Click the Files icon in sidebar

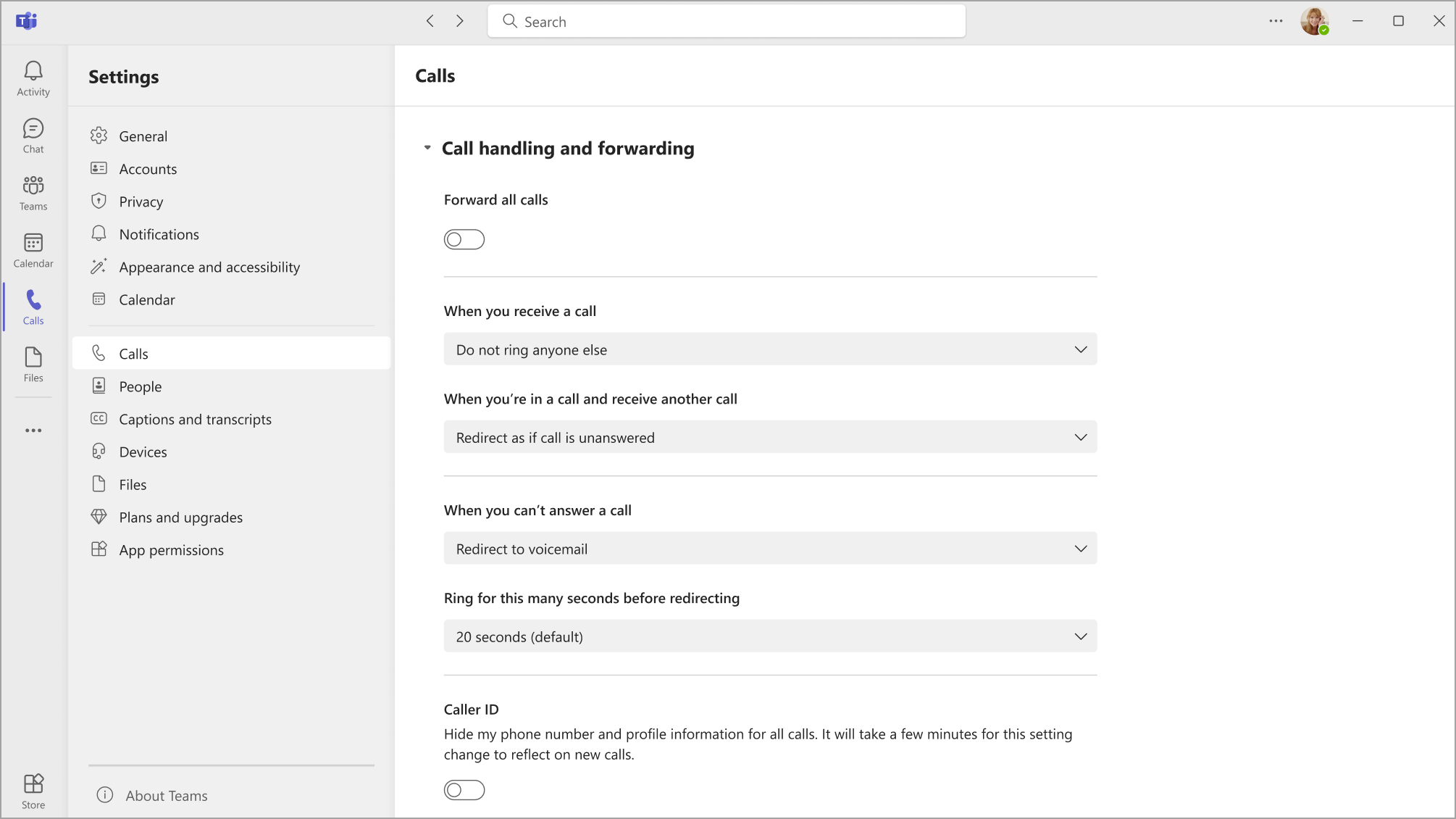[33, 364]
